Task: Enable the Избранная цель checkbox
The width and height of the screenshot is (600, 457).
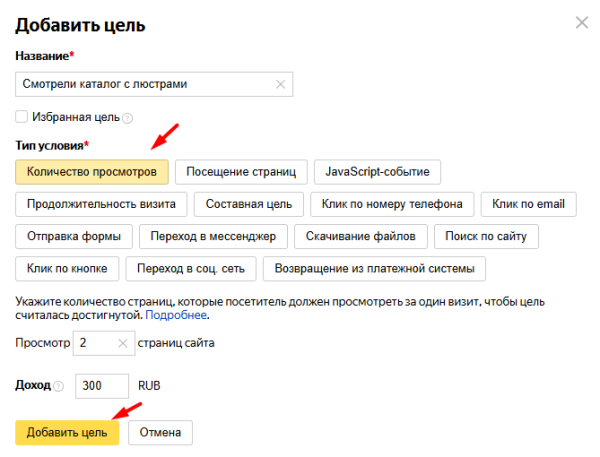Action: (22, 117)
